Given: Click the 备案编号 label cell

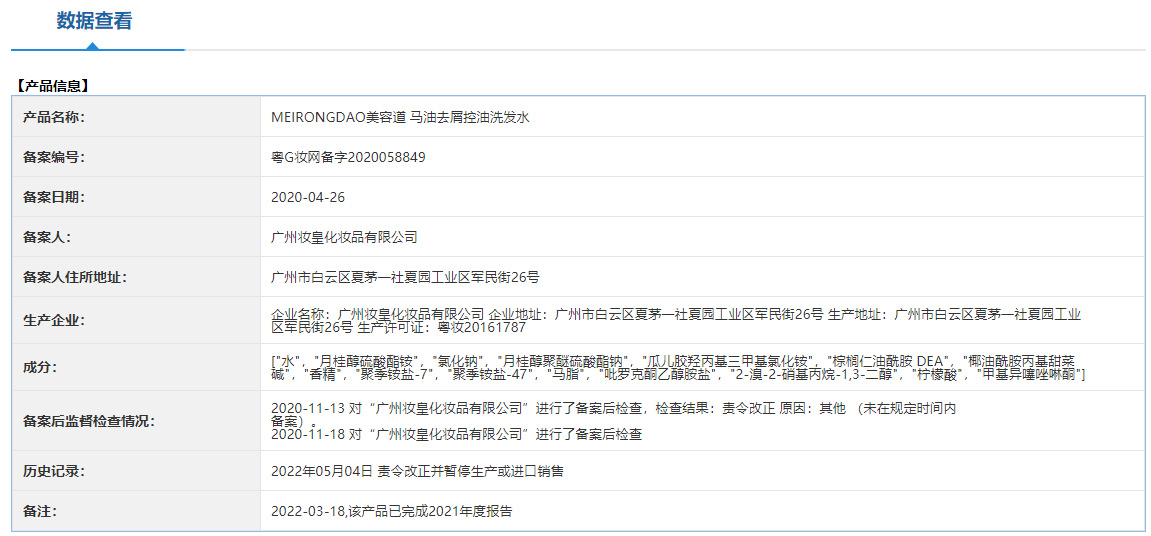Looking at the screenshot, I should point(136,157).
